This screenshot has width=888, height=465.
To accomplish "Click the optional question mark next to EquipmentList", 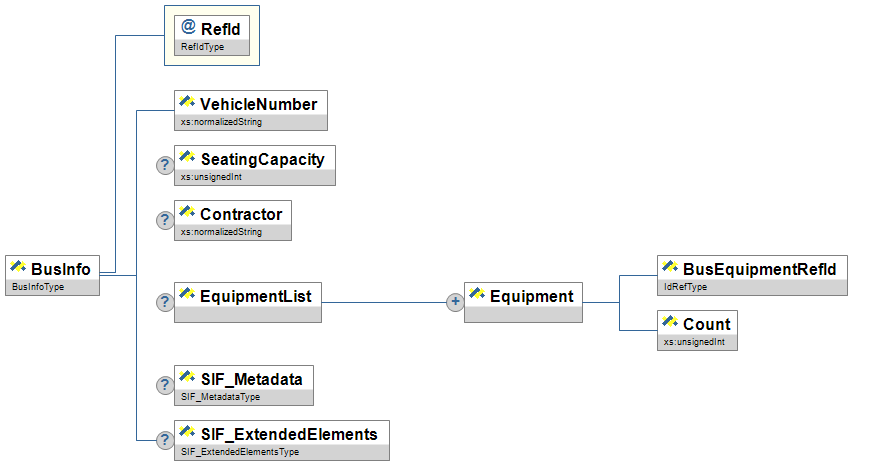I will [x=164, y=303].
